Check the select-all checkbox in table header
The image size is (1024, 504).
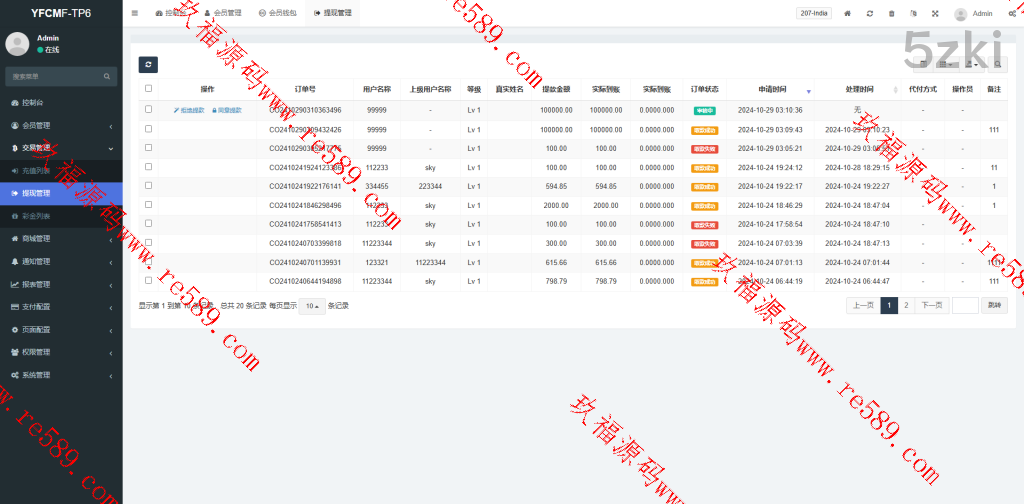coord(148,89)
